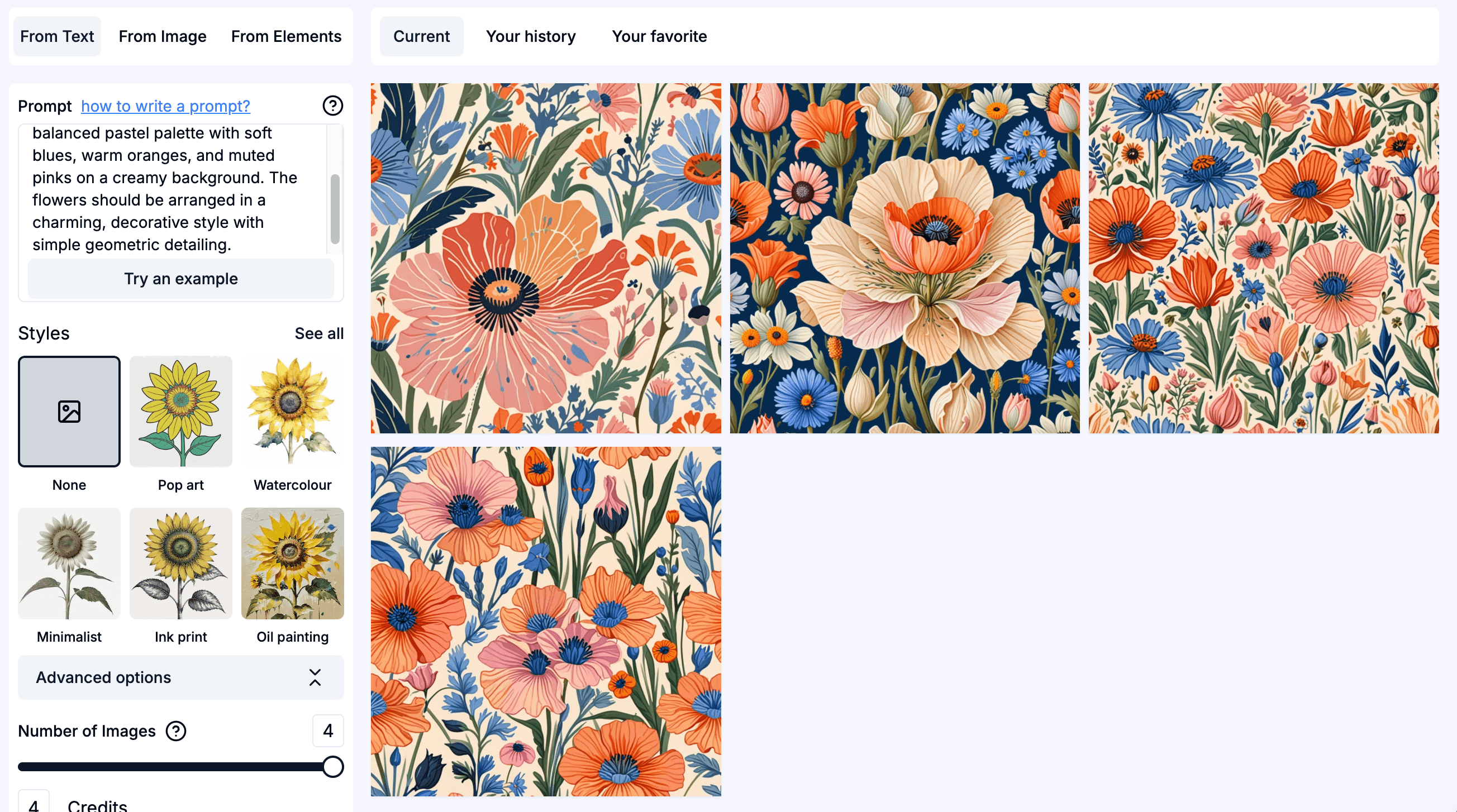
Task: Pick the Ink print sunflower style
Action: [x=180, y=563]
